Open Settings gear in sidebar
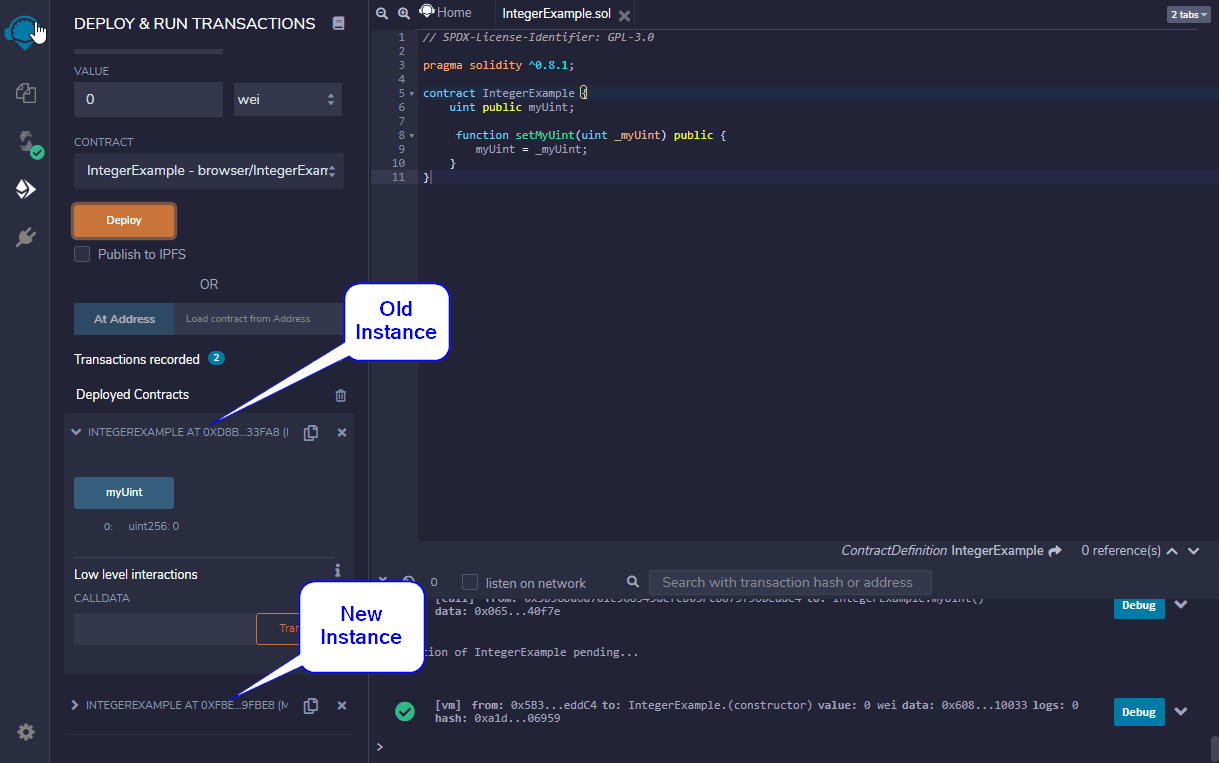 [26, 732]
